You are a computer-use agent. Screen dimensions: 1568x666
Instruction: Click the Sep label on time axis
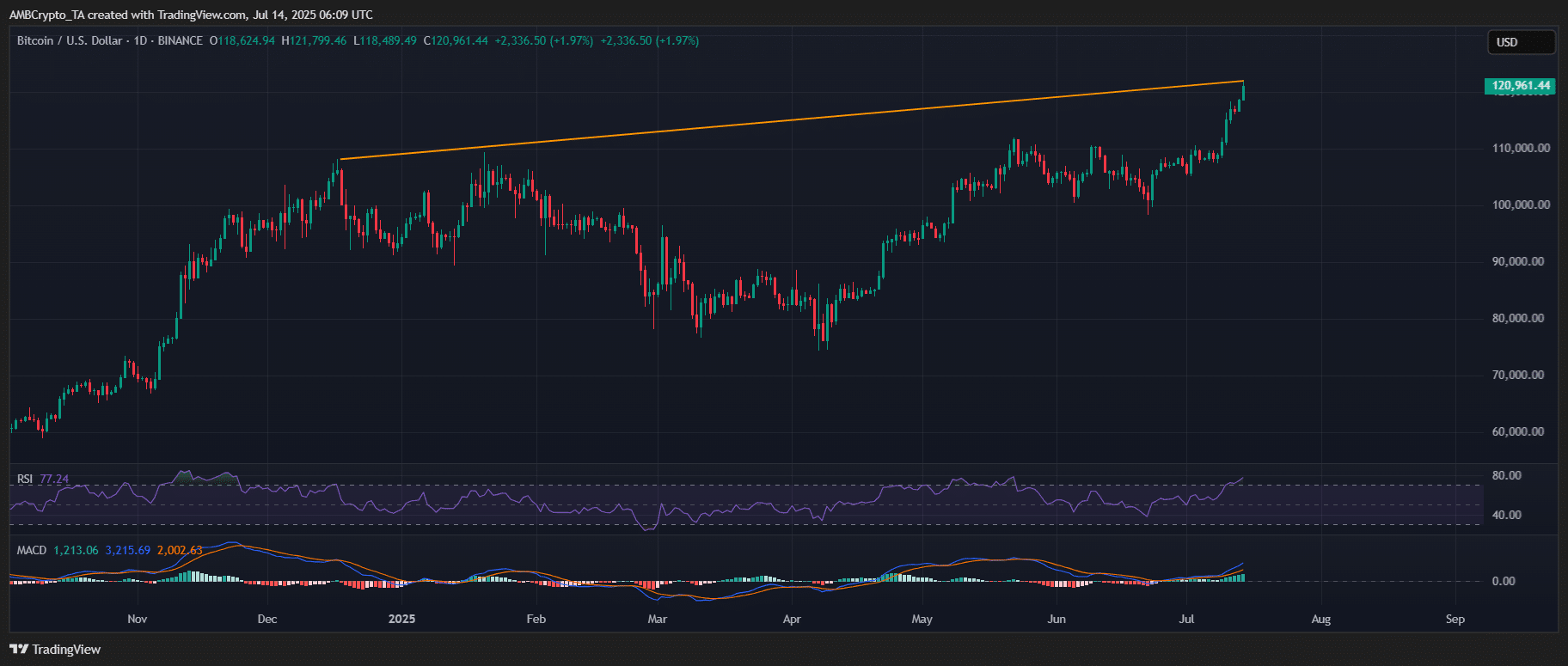1455,620
